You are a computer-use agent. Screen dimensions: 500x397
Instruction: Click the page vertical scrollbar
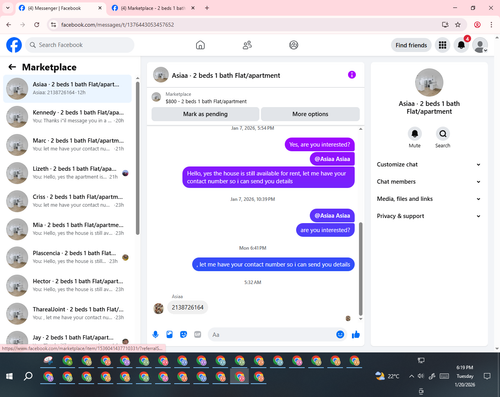[497, 193]
